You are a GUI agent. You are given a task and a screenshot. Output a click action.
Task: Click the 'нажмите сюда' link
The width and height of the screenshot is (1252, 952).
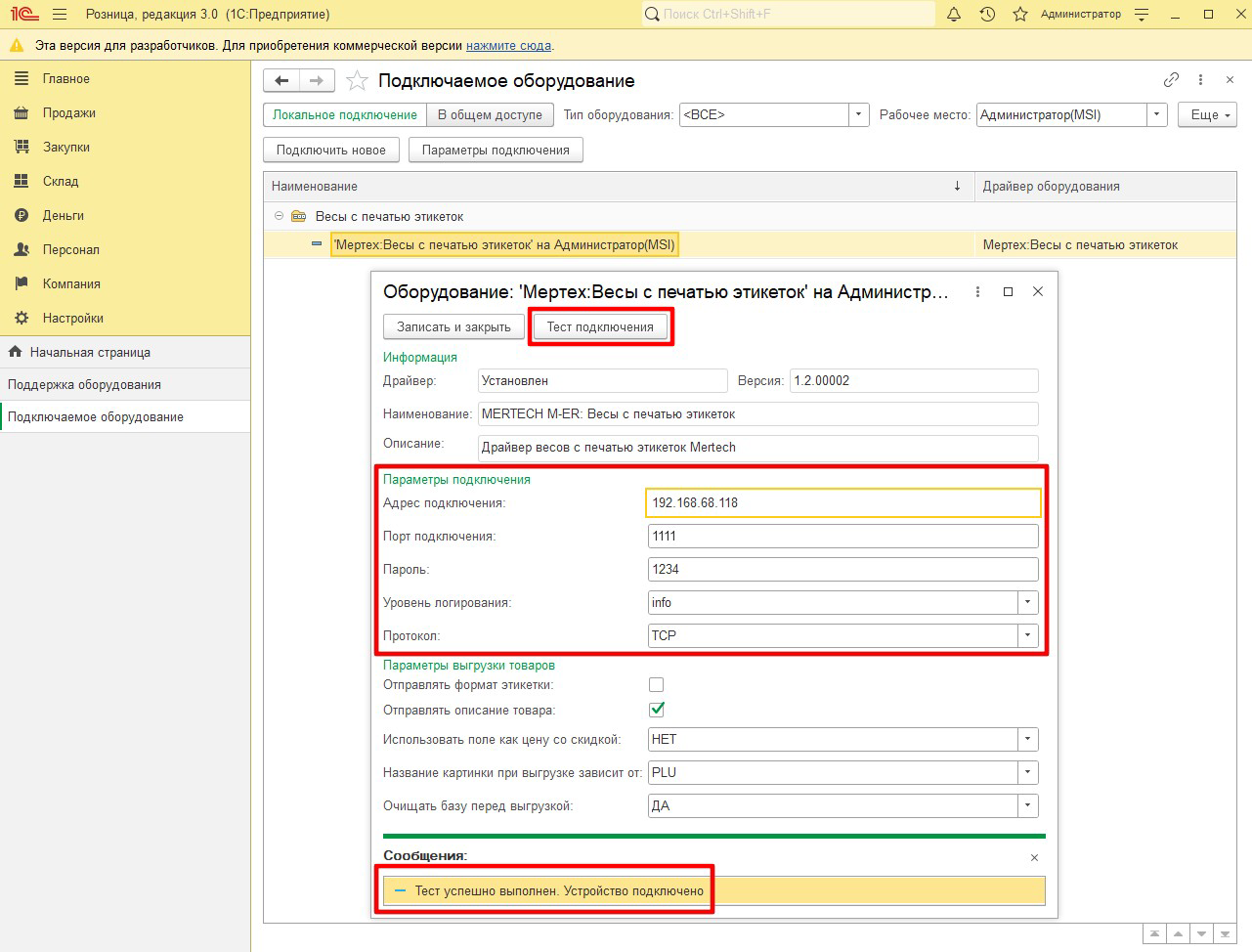tap(508, 46)
